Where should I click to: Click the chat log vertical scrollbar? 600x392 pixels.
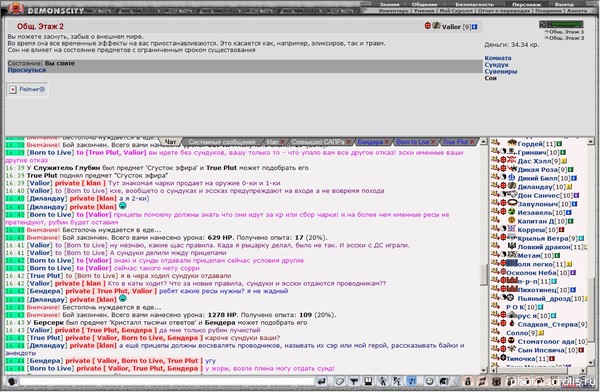[x=484, y=274]
